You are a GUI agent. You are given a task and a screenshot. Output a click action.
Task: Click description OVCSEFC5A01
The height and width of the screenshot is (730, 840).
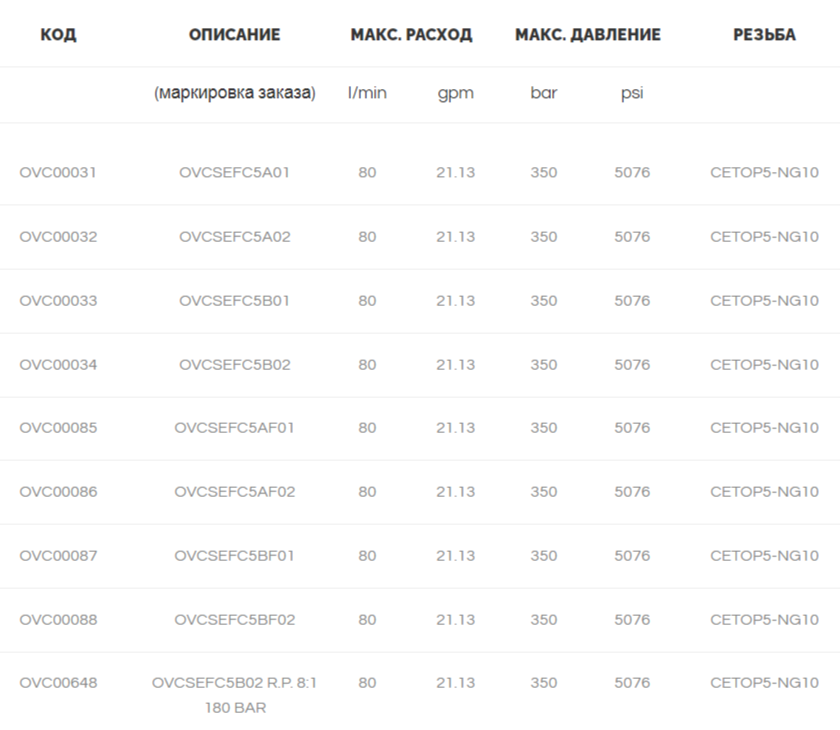point(235,172)
